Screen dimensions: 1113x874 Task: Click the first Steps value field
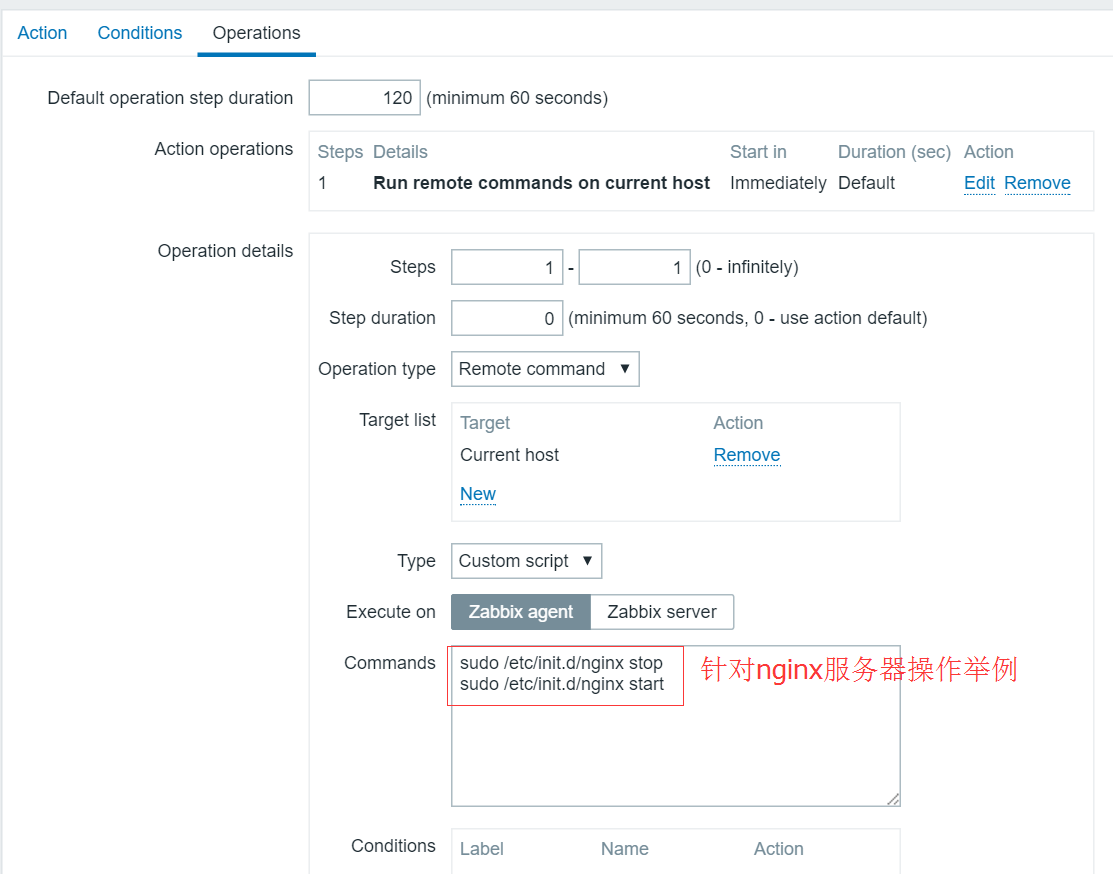point(507,267)
